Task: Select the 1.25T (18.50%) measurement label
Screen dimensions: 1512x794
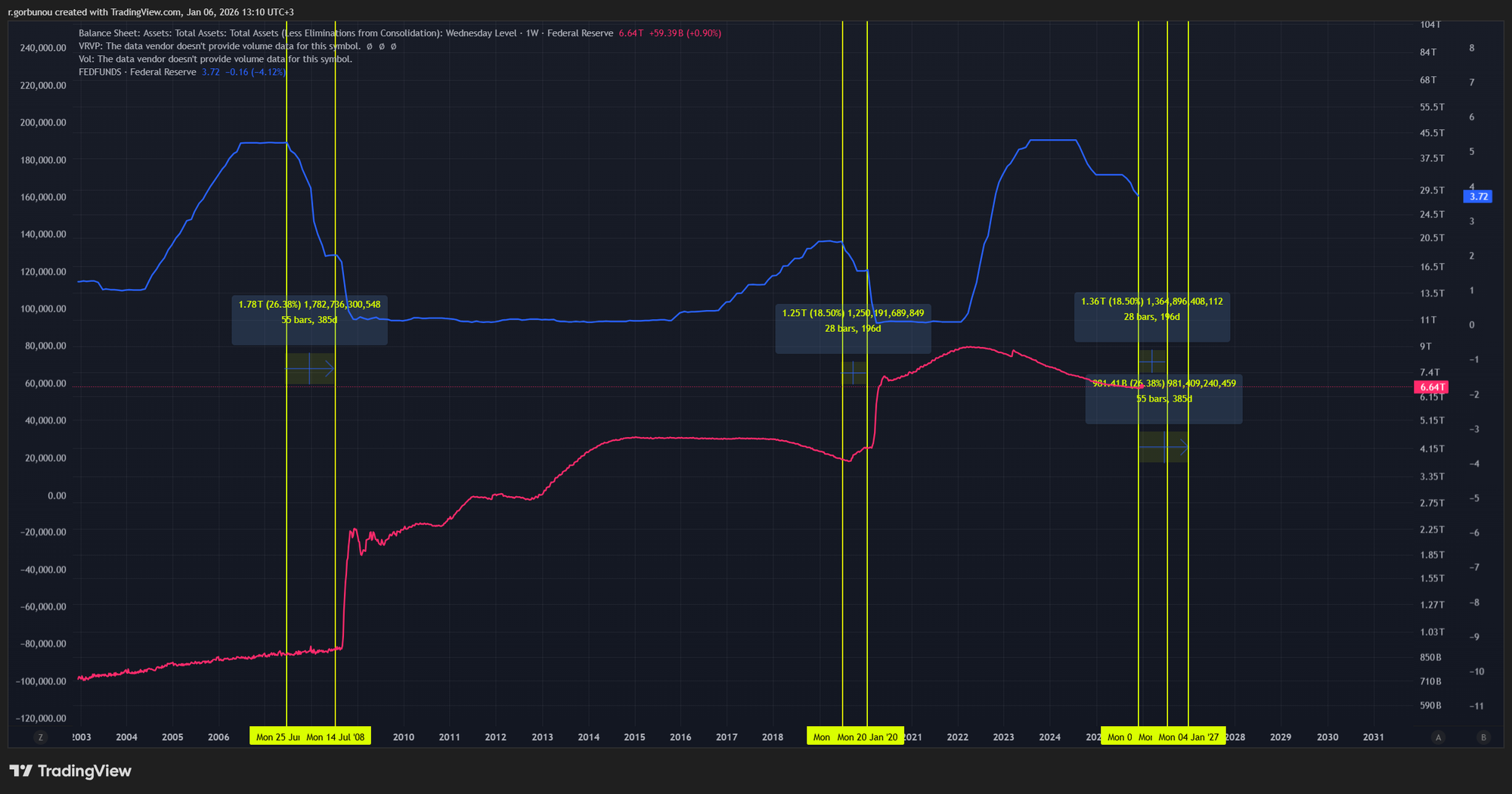Action: [x=853, y=320]
